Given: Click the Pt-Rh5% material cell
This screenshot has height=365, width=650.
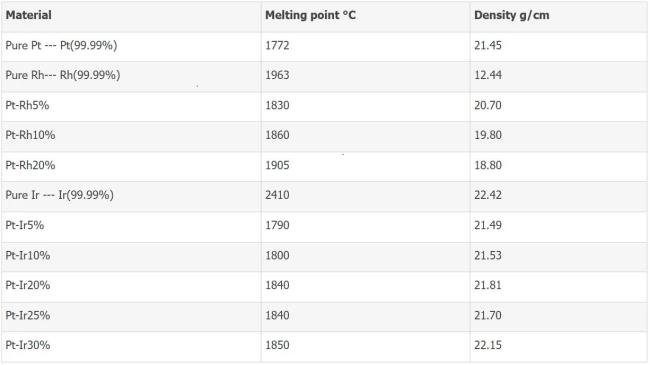Looking at the screenshot, I should 131,107.
